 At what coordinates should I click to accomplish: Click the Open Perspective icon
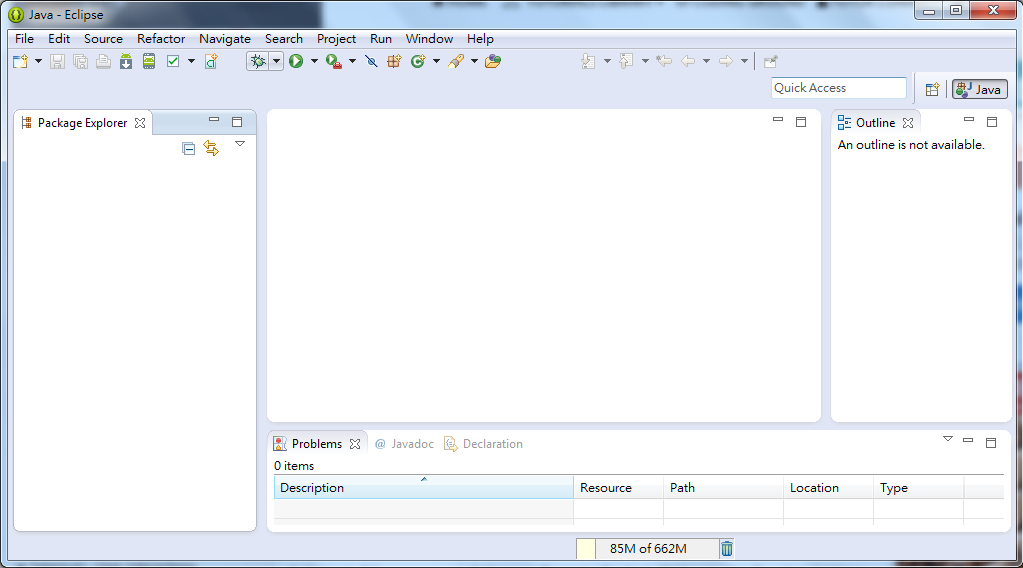pyautogui.click(x=932, y=89)
